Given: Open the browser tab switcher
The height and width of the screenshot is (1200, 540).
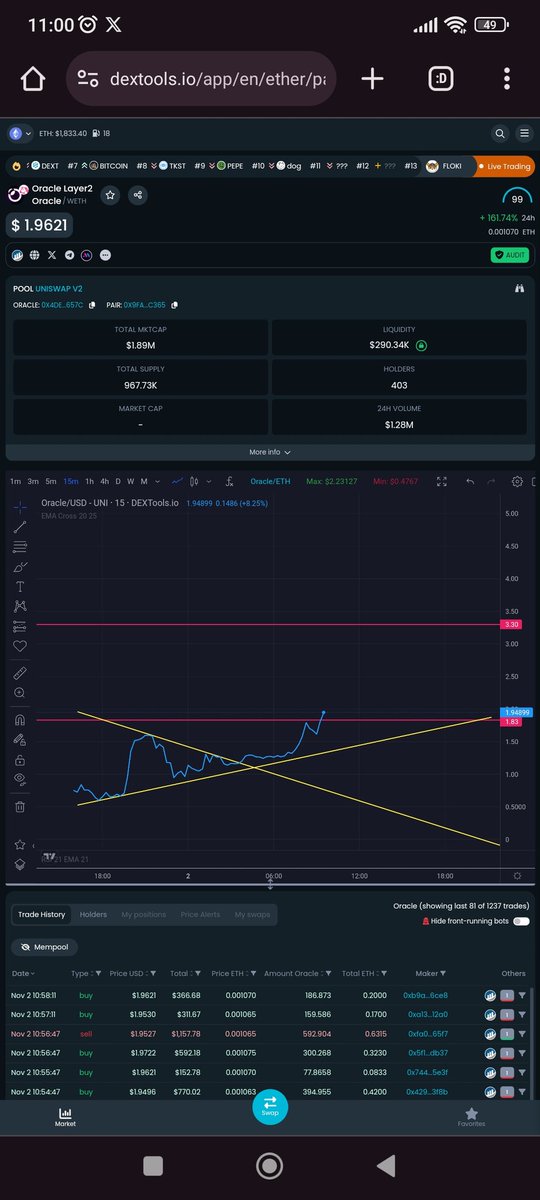Looking at the screenshot, I should (441, 79).
